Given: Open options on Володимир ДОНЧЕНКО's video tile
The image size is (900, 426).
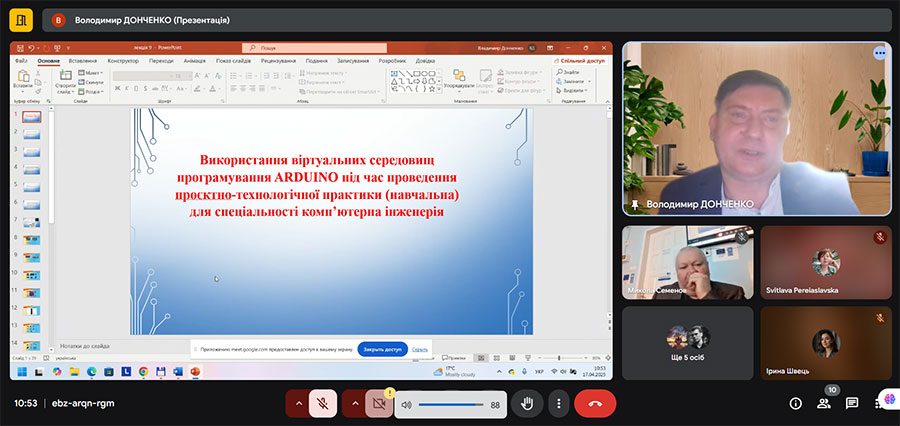Looking at the screenshot, I should pos(880,53).
